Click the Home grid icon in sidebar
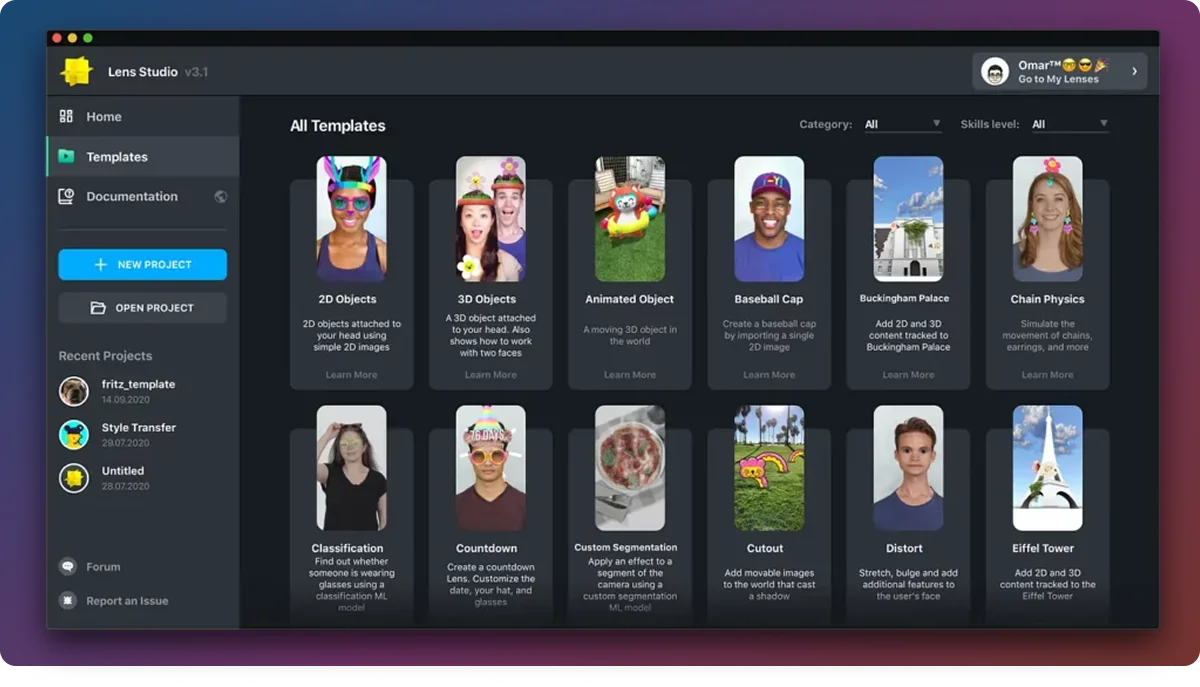This screenshot has height=687, width=1200. point(67,117)
